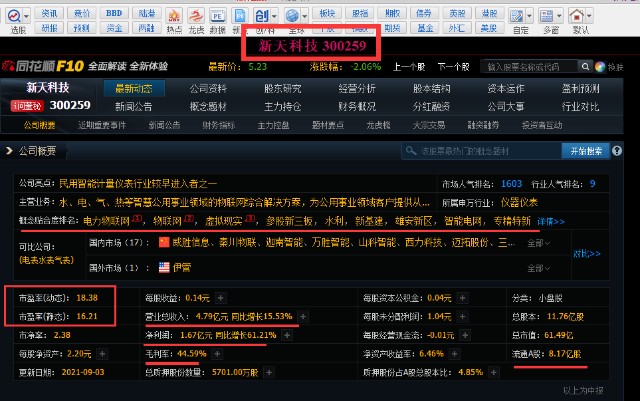
Task: Click the 开始搜索 button
Action: coord(586,151)
